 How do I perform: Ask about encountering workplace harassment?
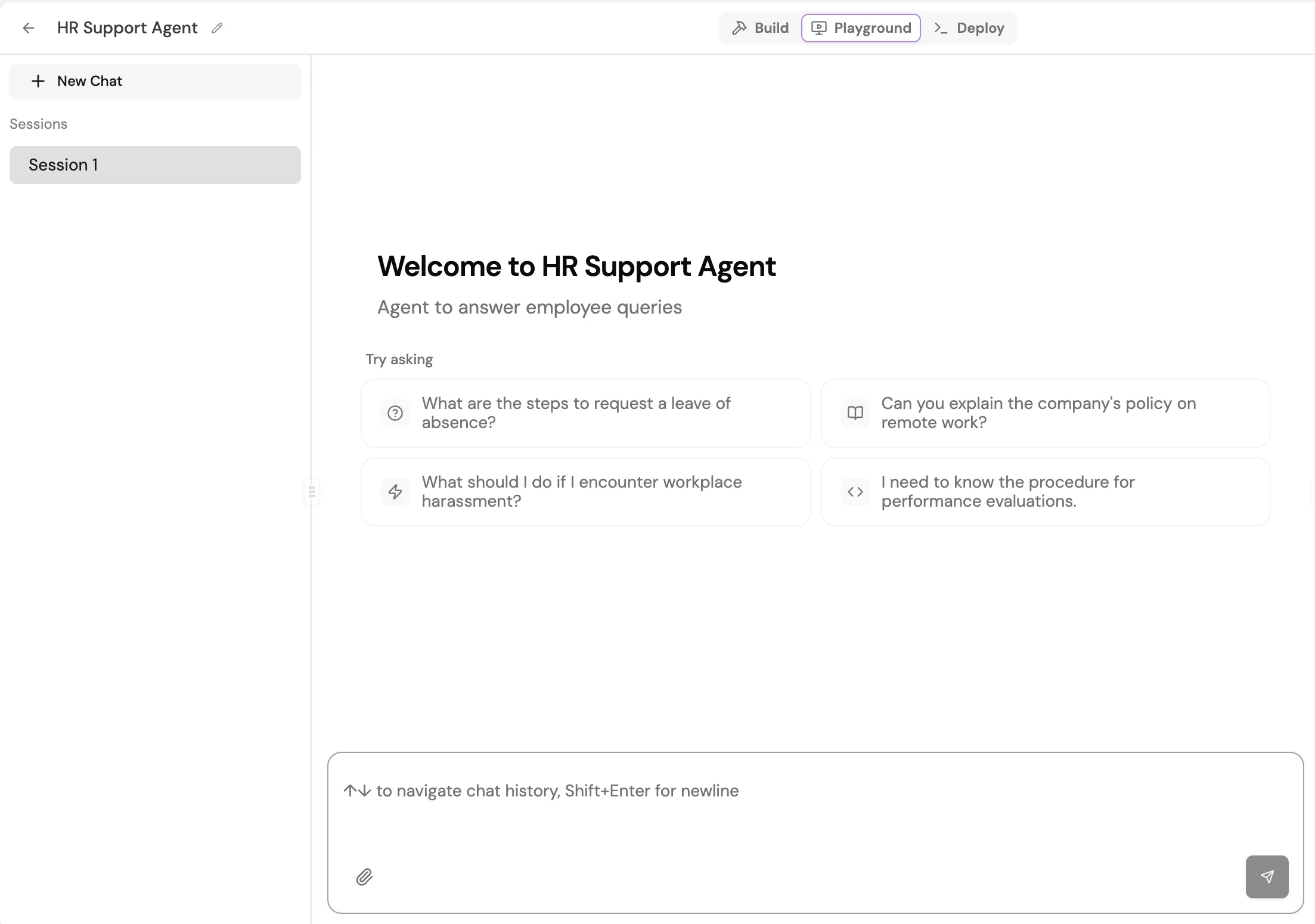tap(585, 492)
